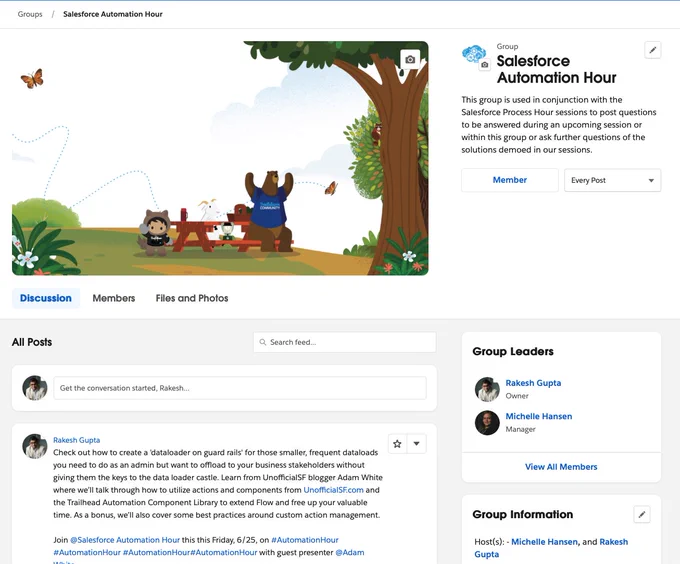The image size is (680, 564).
Task: Click Rakesh's avatar in Group Leaders
Action: coord(487,389)
